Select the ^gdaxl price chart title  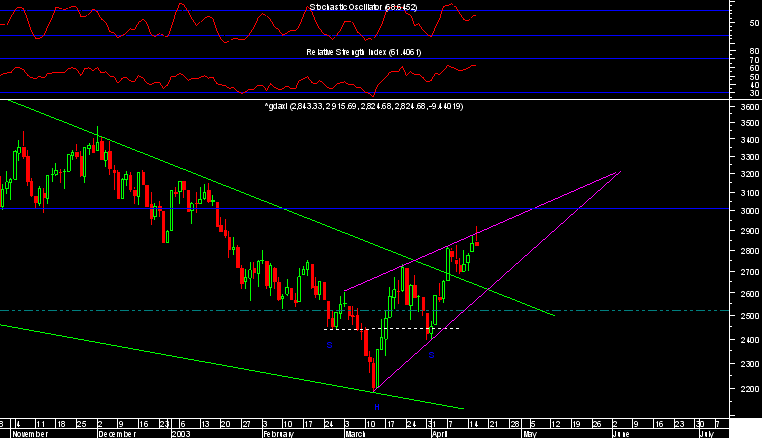pyautogui.click(x=364, y=106)
